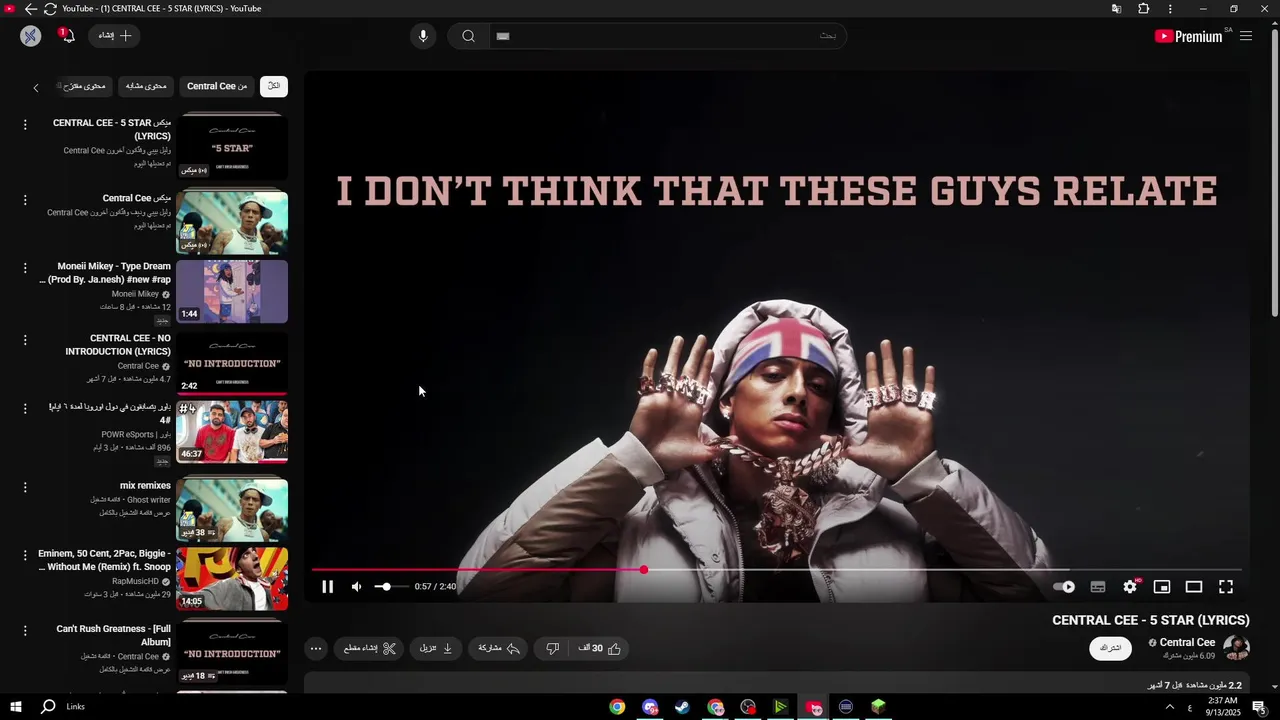1280x720 pixels.
Task: Open Windows Start menu
Action: point(16,707)
